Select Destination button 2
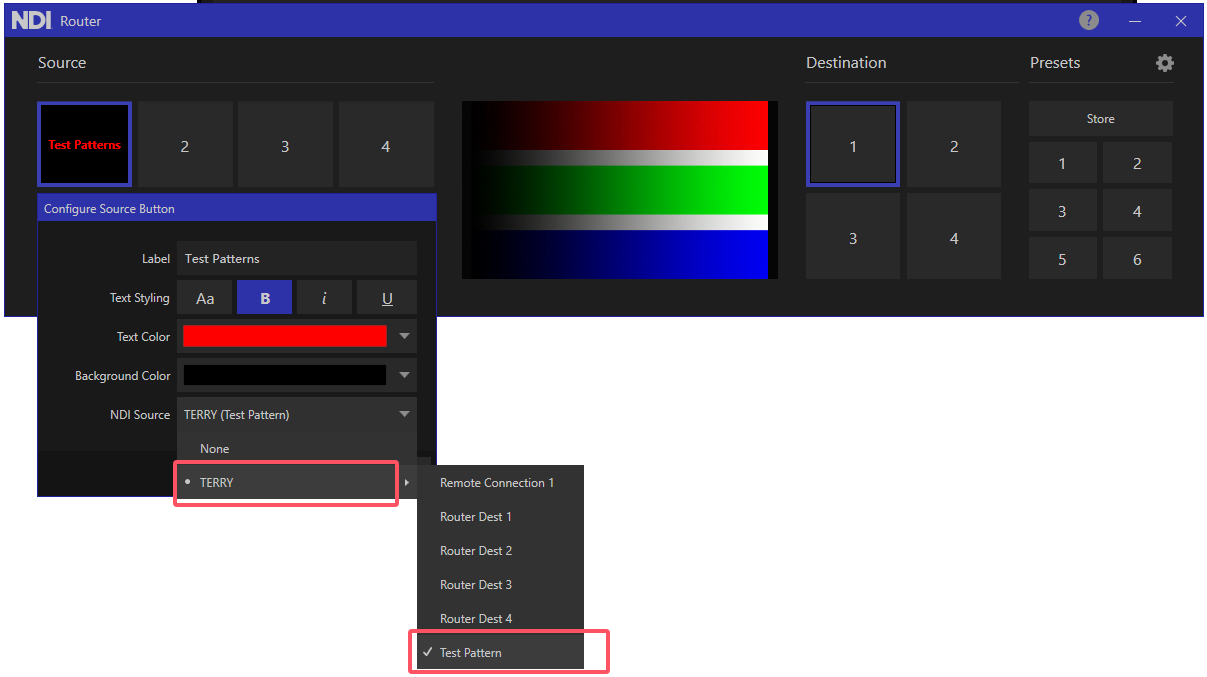 953,146
